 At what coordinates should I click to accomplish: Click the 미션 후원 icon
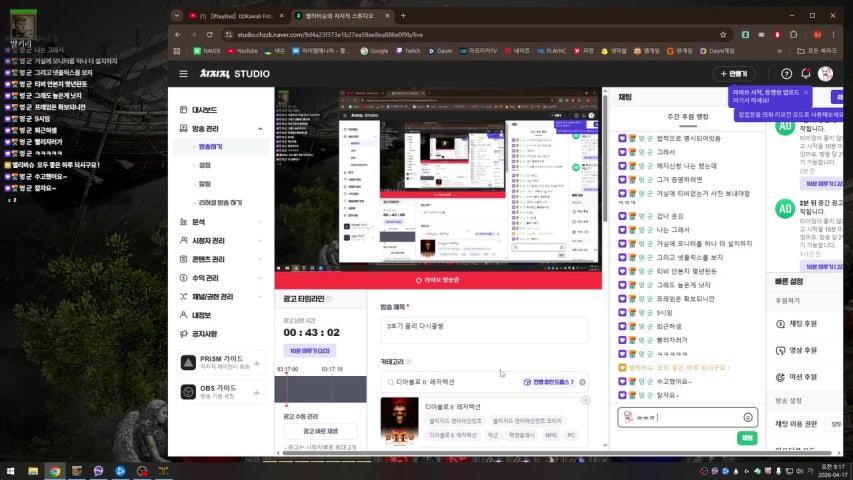pyautogui.click(x=780, y=377)
